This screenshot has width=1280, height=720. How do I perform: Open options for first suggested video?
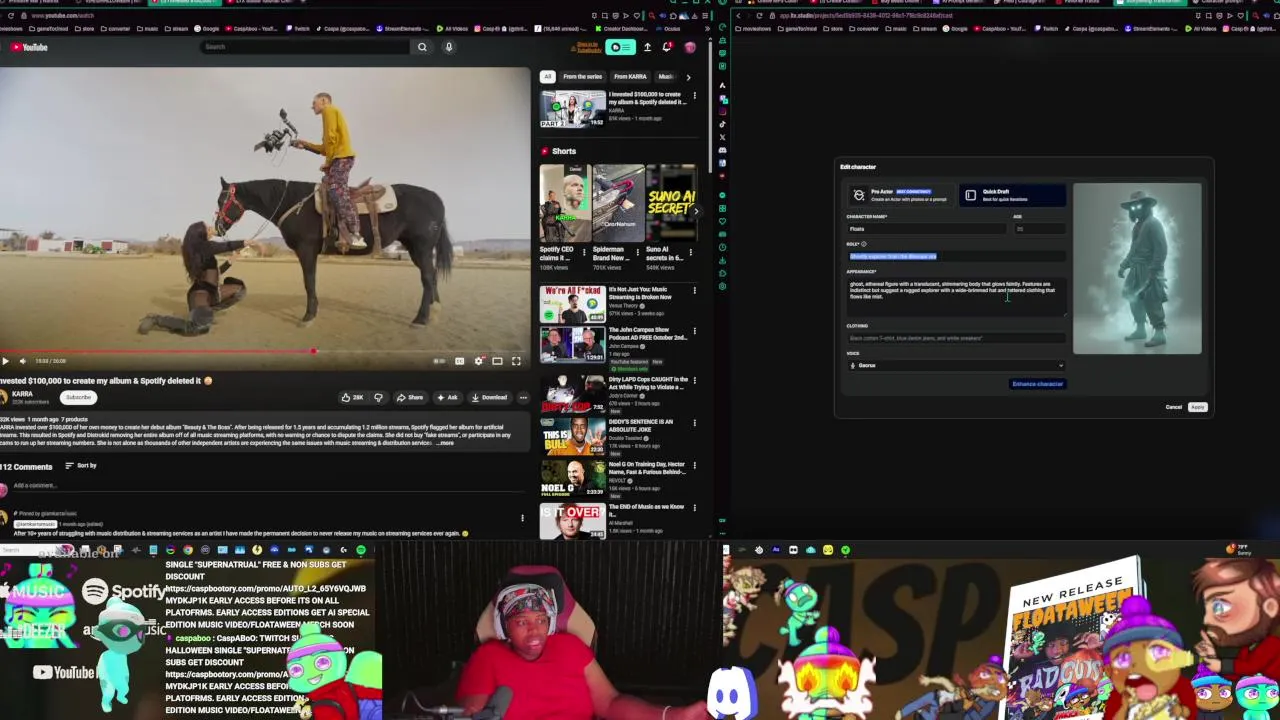(694, 97)
